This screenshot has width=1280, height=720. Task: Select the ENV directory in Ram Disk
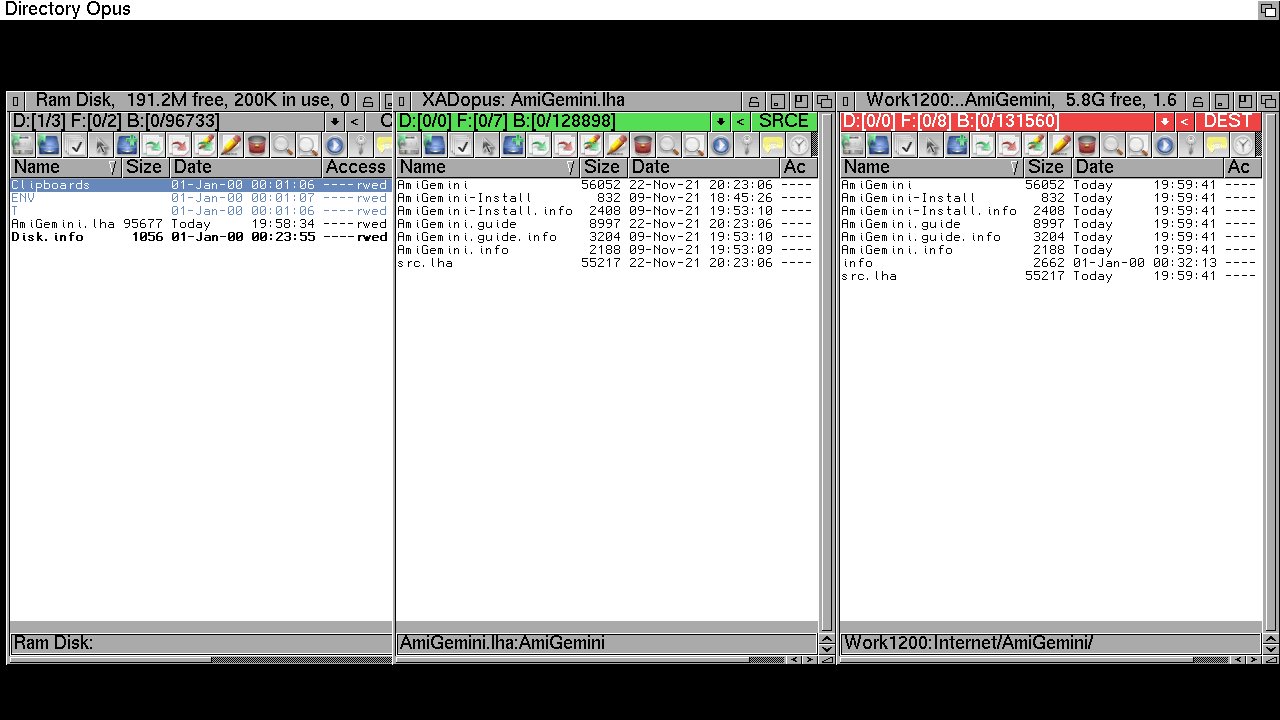pos(200,198)
